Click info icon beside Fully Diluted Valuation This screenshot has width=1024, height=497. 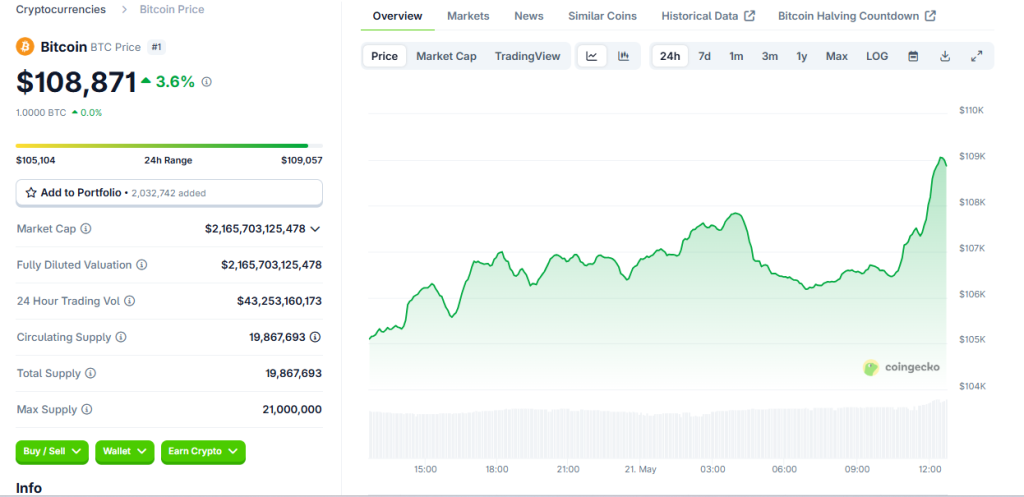[142, 265]
